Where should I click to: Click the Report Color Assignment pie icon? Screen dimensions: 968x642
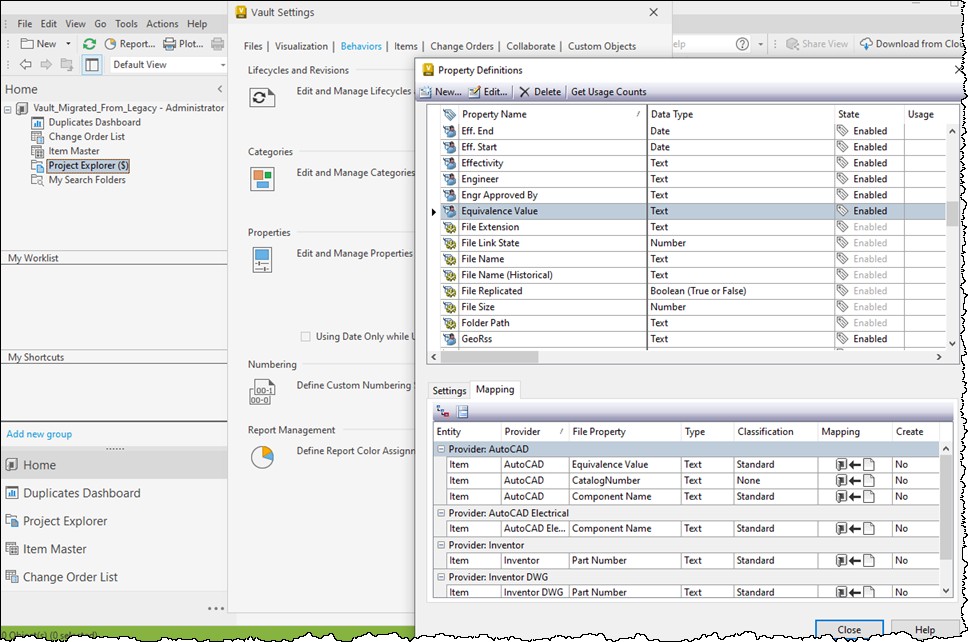point(262,457)
